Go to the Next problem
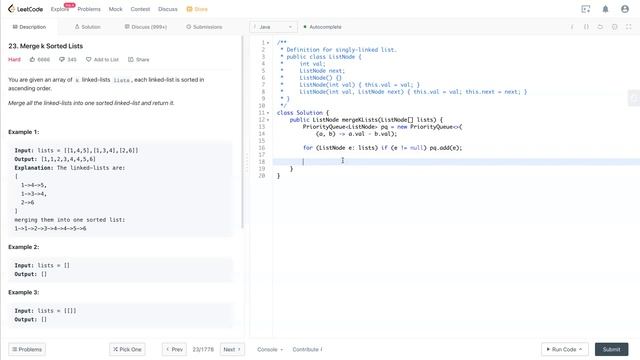Viewport: 640px width, 360px height. [232, 349]
